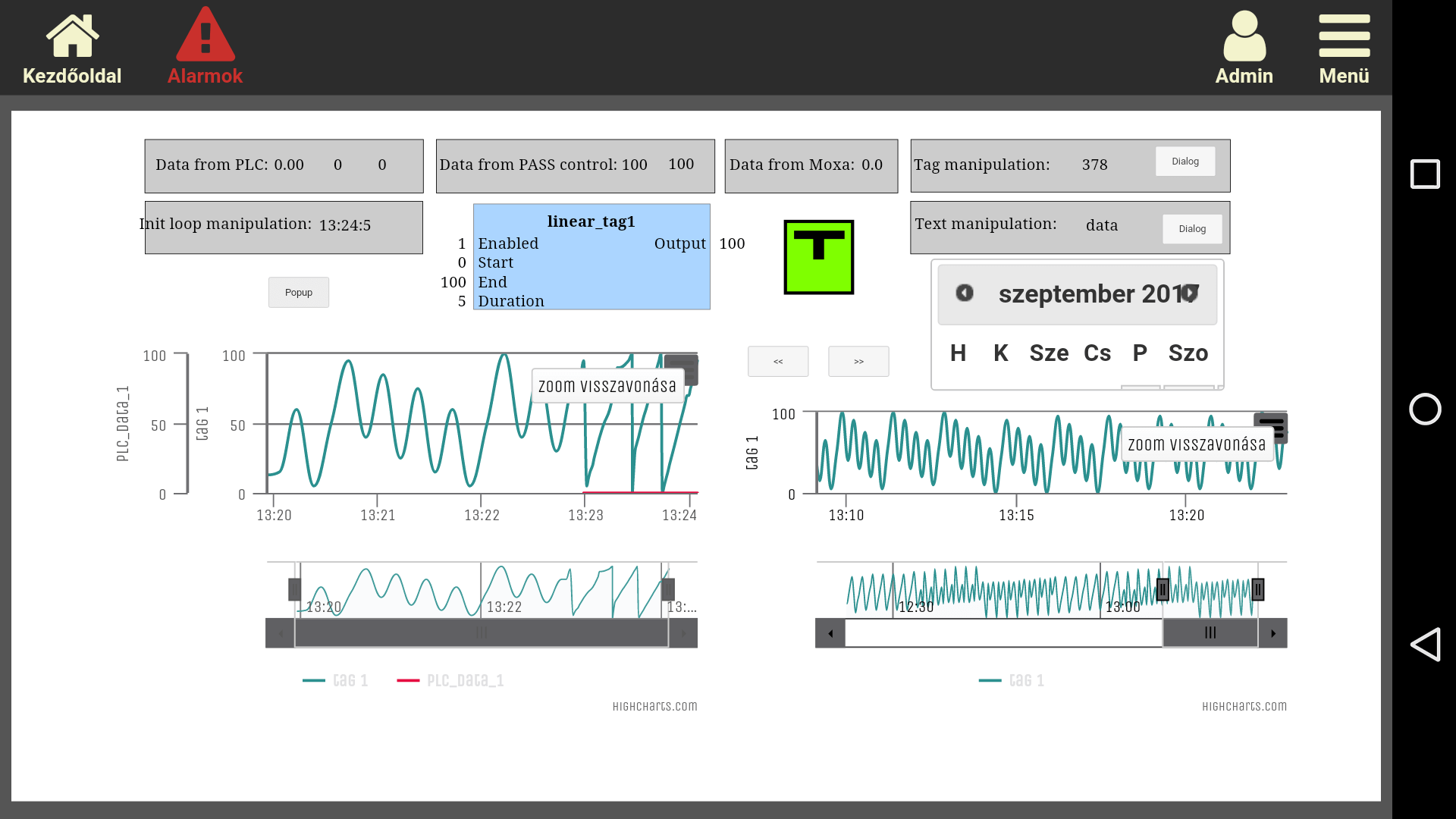Click Sze weekday header in calendar
This screenshot has width=1456, height=819.
pyautogui.click(x=1049, y=353)
